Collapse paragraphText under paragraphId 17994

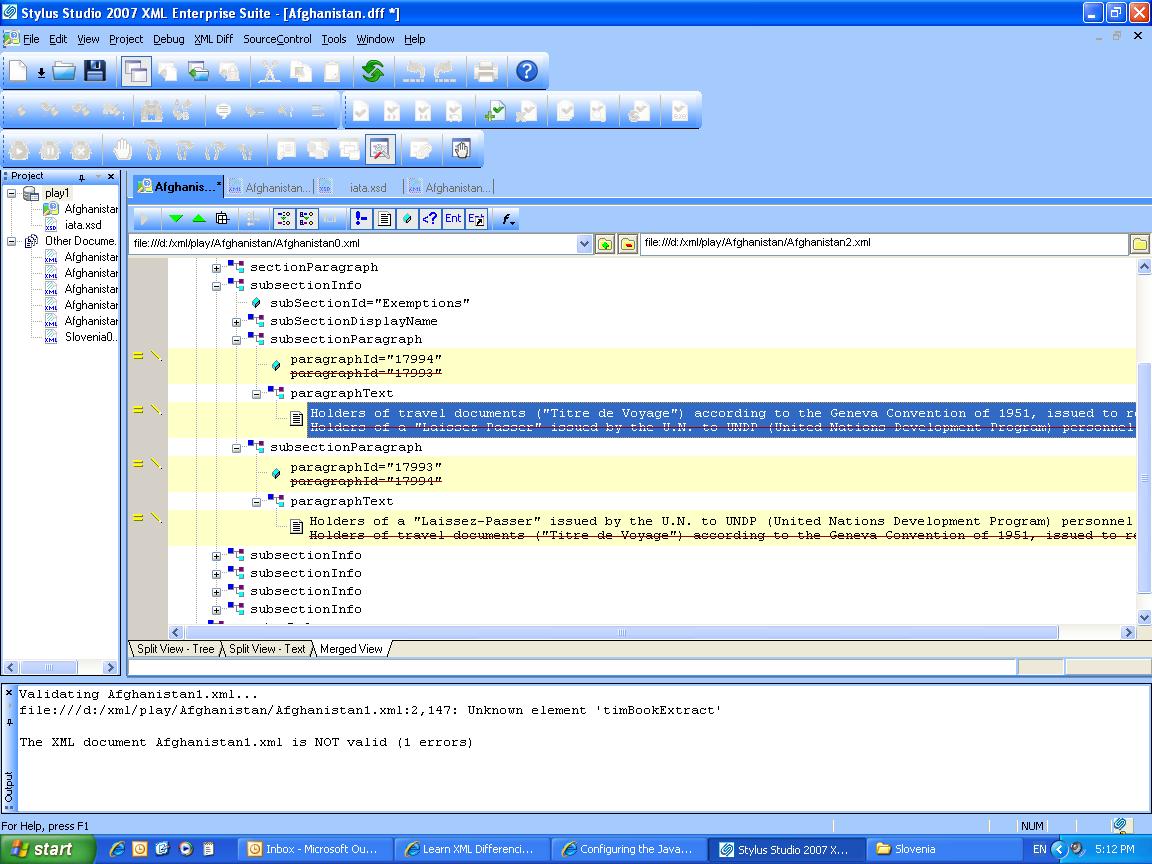coord(256,394)
